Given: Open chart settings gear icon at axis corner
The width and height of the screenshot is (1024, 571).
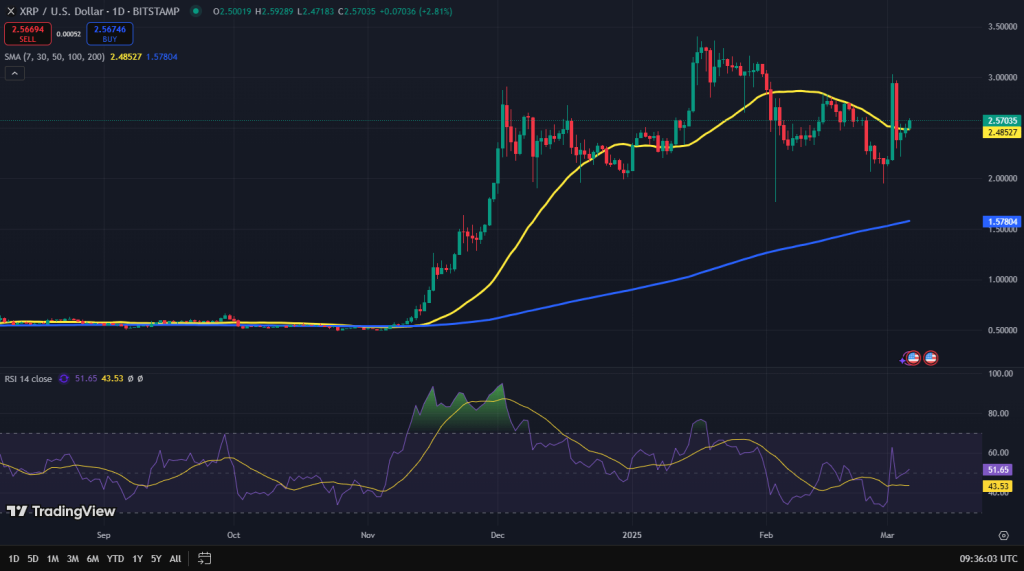Looking at the screenshot, I should (1004, 536).
